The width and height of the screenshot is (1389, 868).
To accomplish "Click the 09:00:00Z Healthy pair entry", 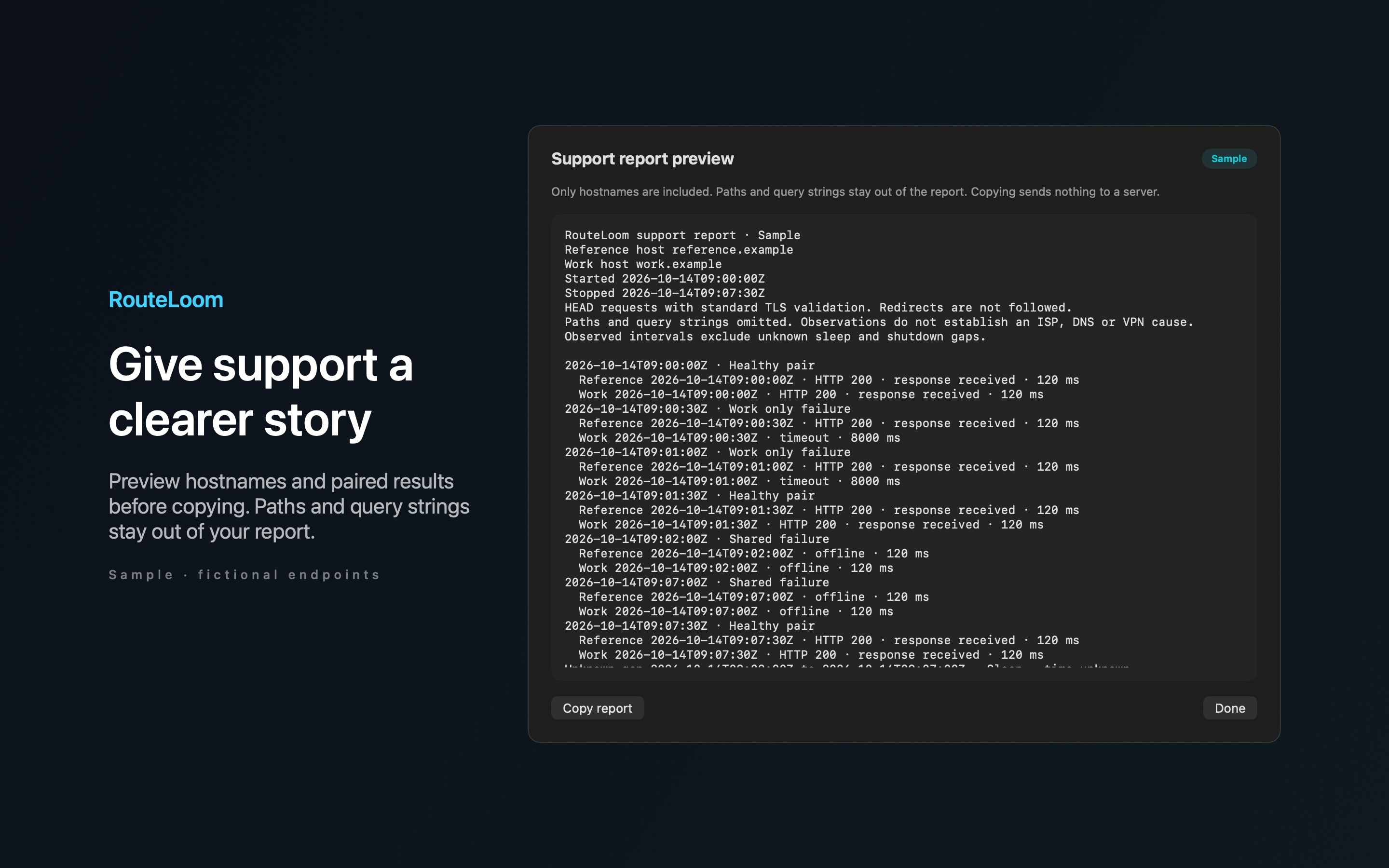I will tap(690, 365).
